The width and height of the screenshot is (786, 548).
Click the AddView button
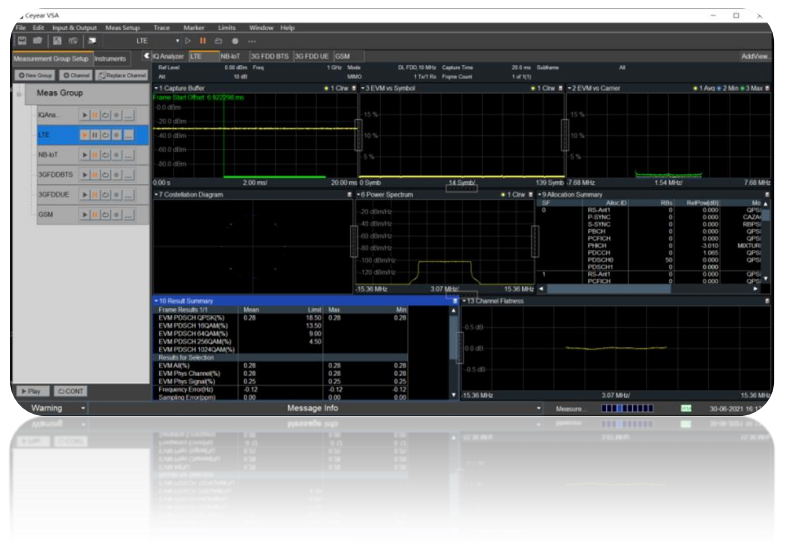[755, 56]
